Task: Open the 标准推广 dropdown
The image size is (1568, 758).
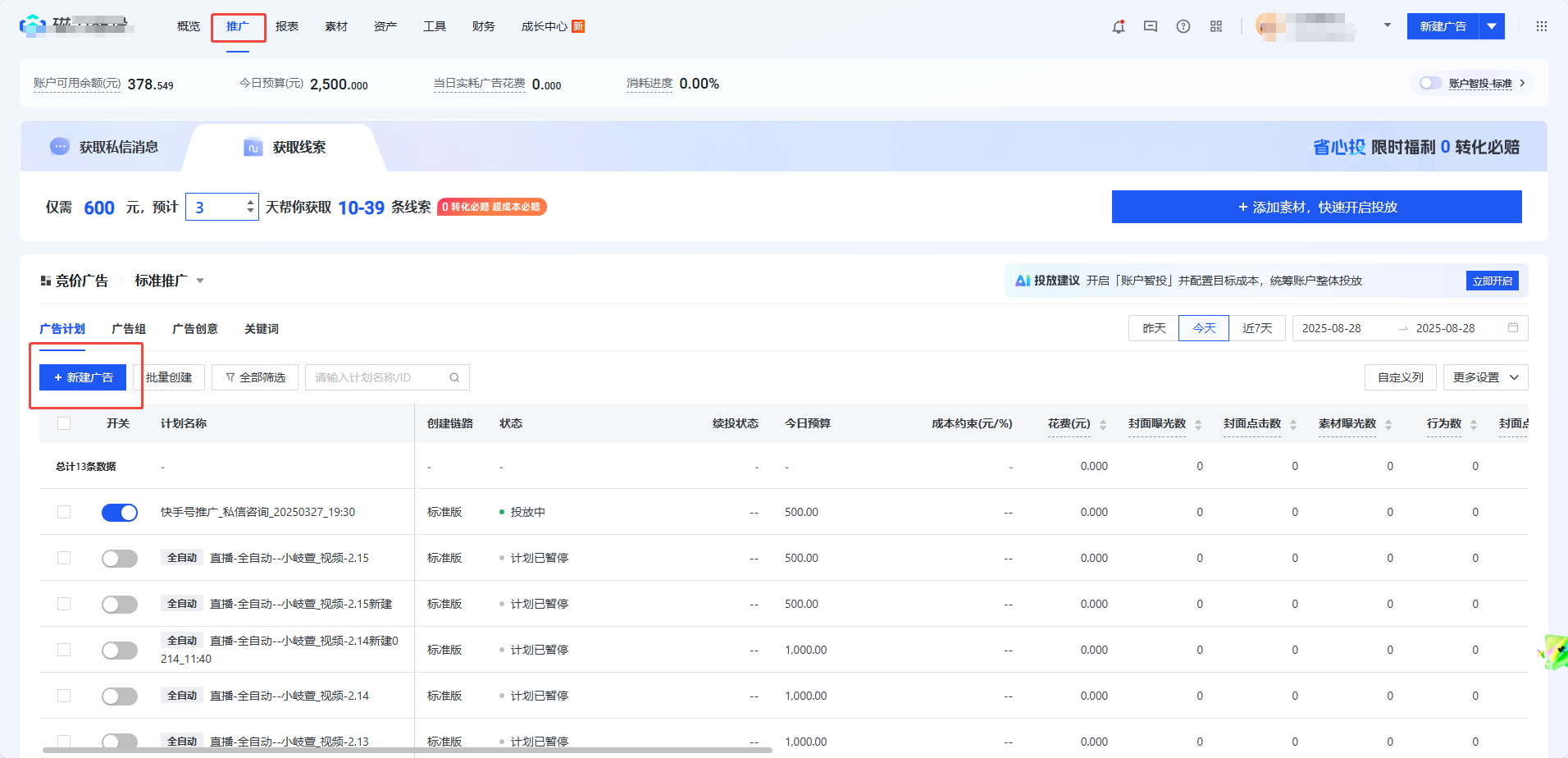Action: coord(169,280)
